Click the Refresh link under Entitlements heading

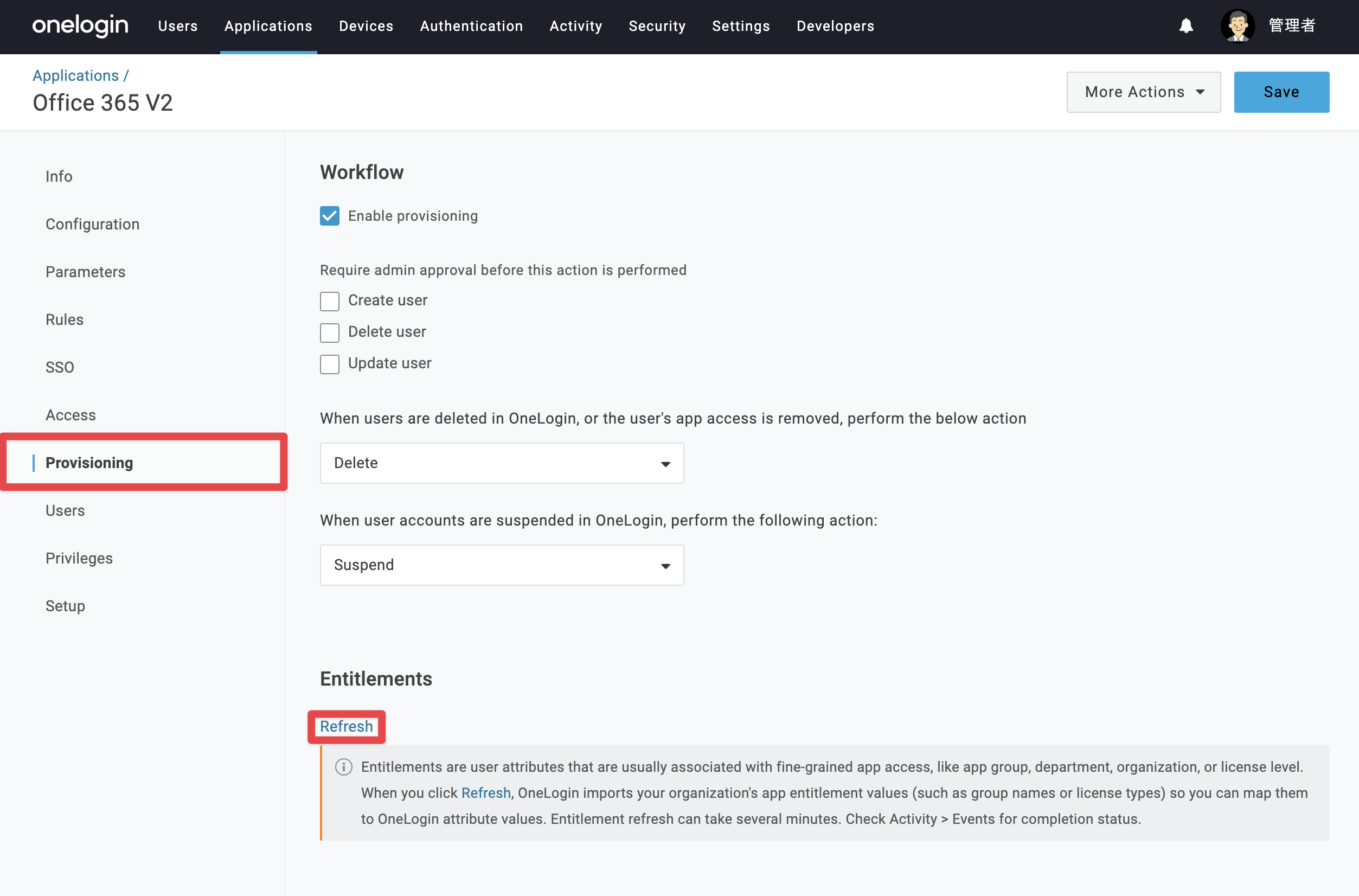[x=346, y=726]
